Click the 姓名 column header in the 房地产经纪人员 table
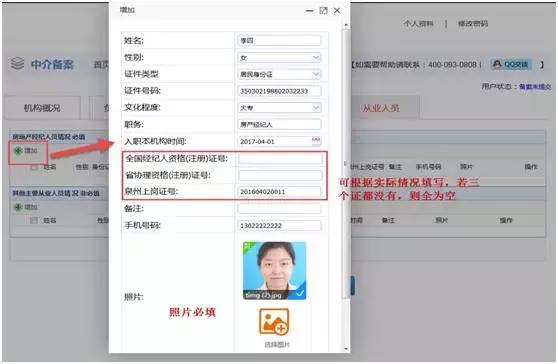 (x=50, y=167)
